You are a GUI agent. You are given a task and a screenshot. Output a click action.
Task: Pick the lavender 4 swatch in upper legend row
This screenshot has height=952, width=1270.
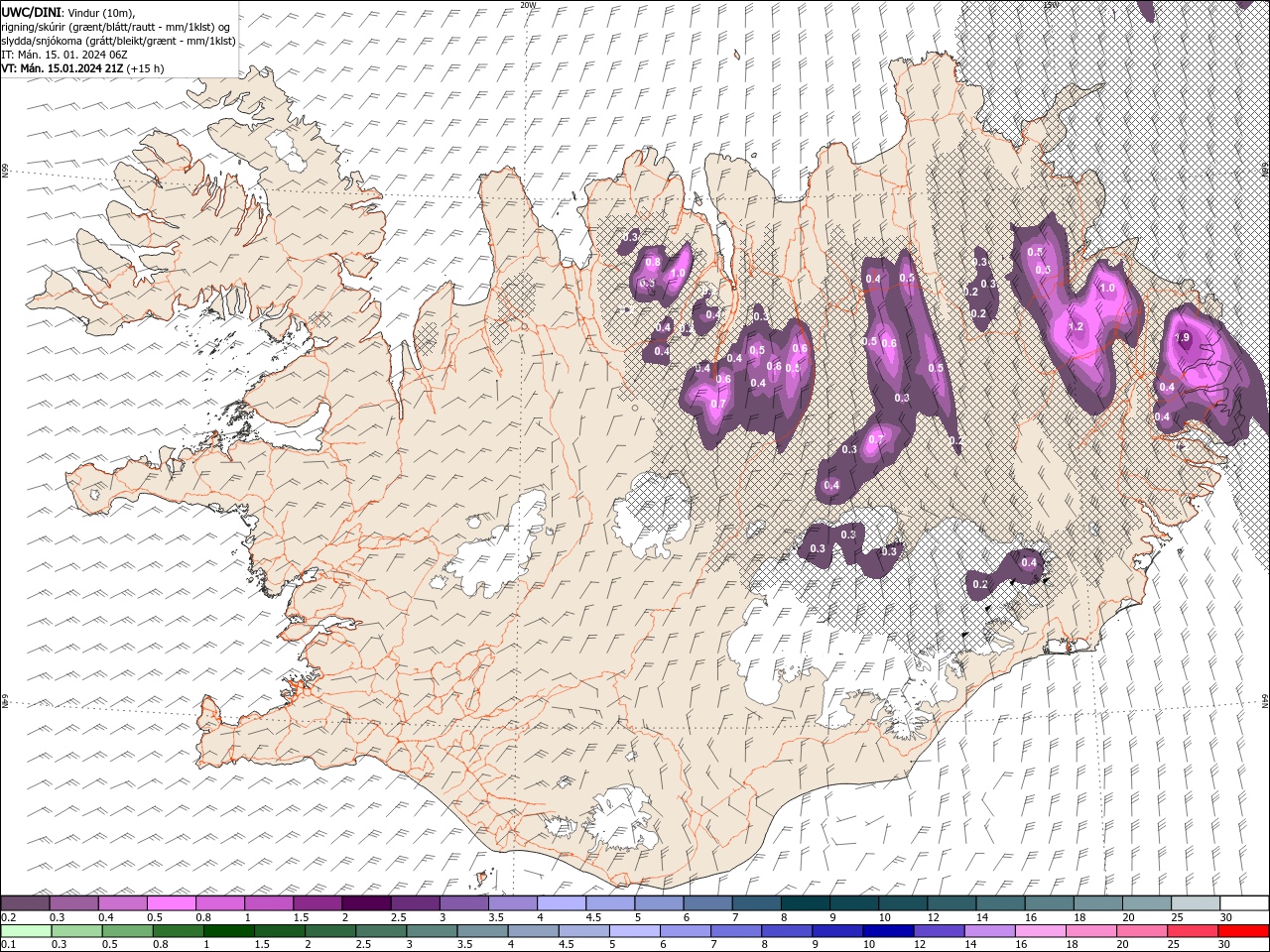pyautogui.click(x=562, y=903)
